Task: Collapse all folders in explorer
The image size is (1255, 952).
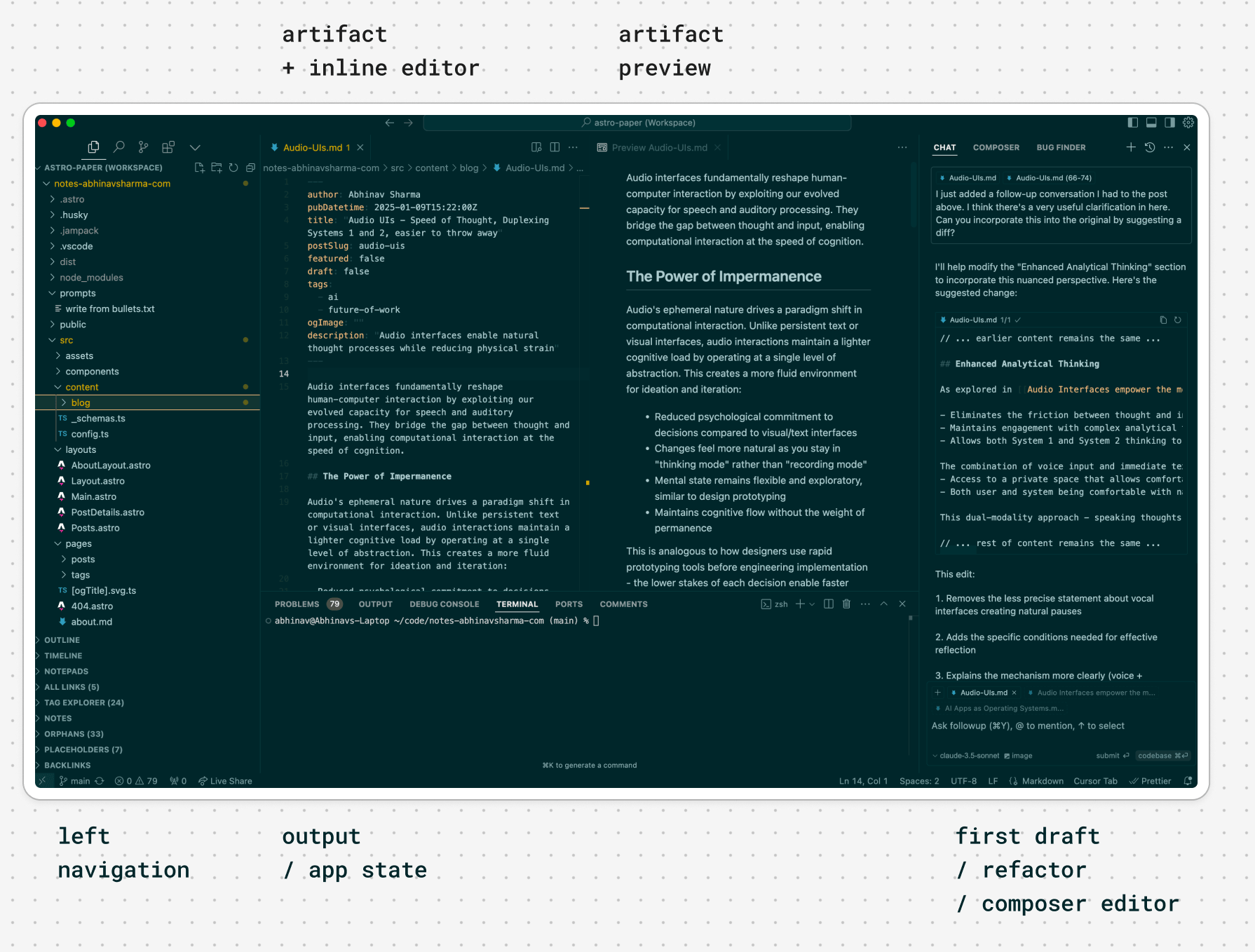Action: [x=250, y=168]
